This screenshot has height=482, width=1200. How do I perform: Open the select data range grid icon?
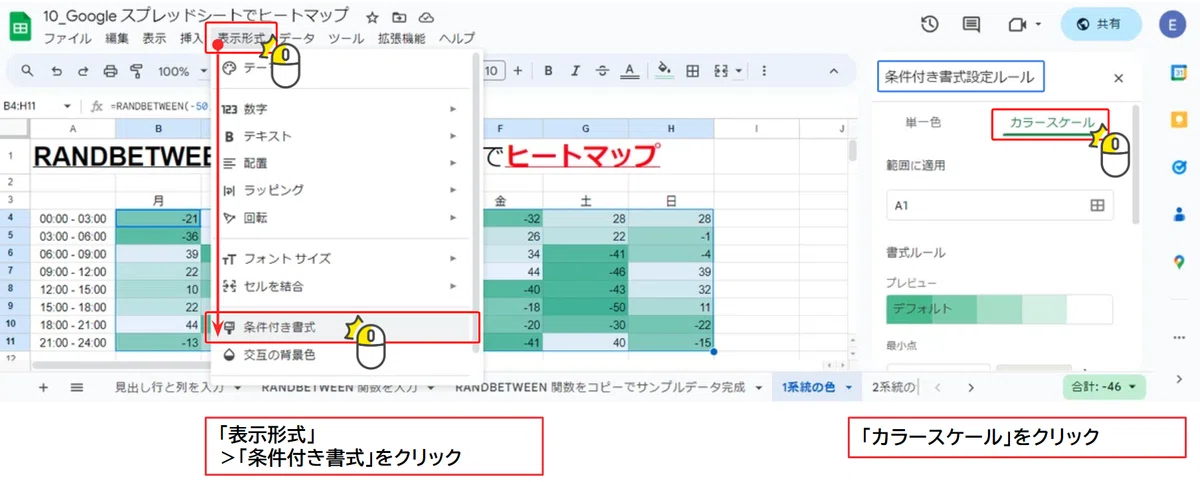pos(1097,205)
